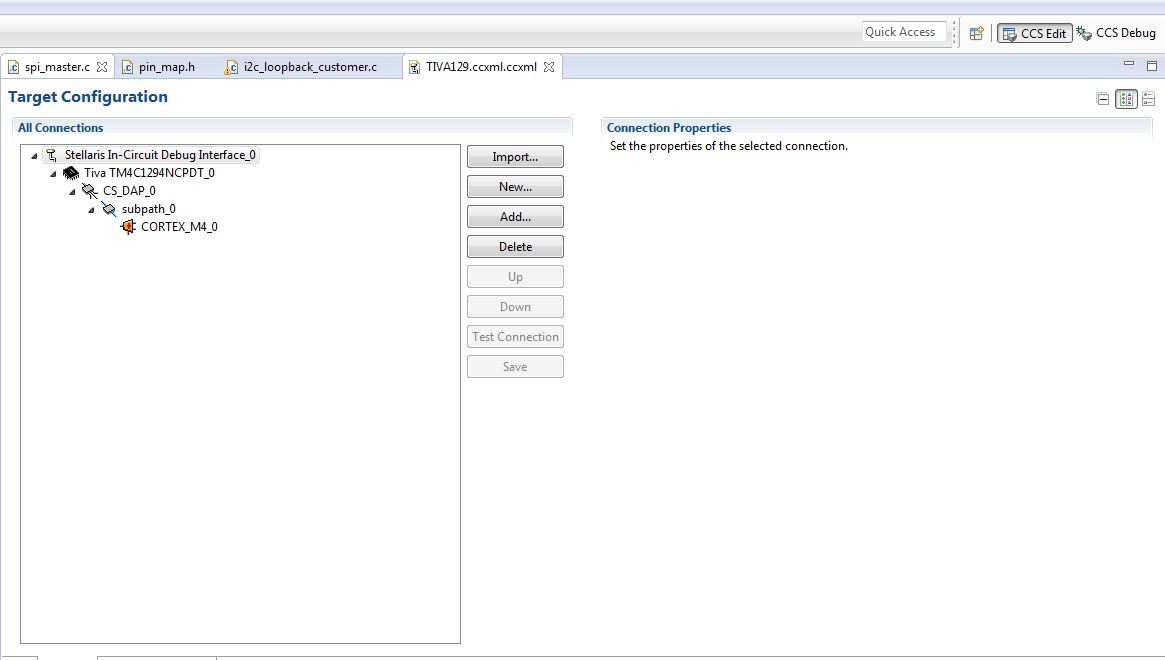This screenshot has width=1165, height=660.
Task: Collapse the Stellaris In-Circuit Debug Interface_0 node
Action: (x=33, y=156)
